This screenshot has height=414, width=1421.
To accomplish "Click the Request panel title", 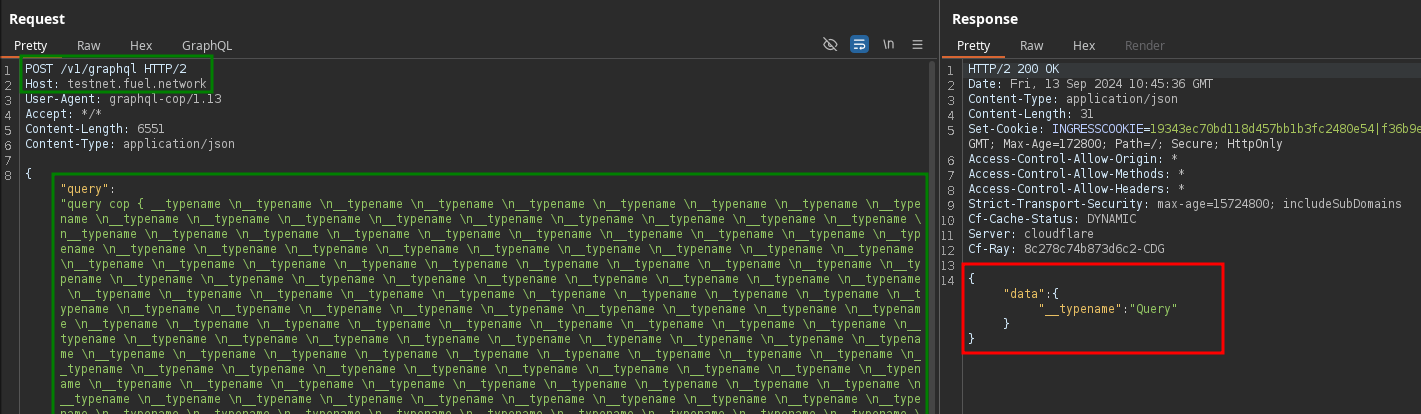I will click(x=37, y=19).
